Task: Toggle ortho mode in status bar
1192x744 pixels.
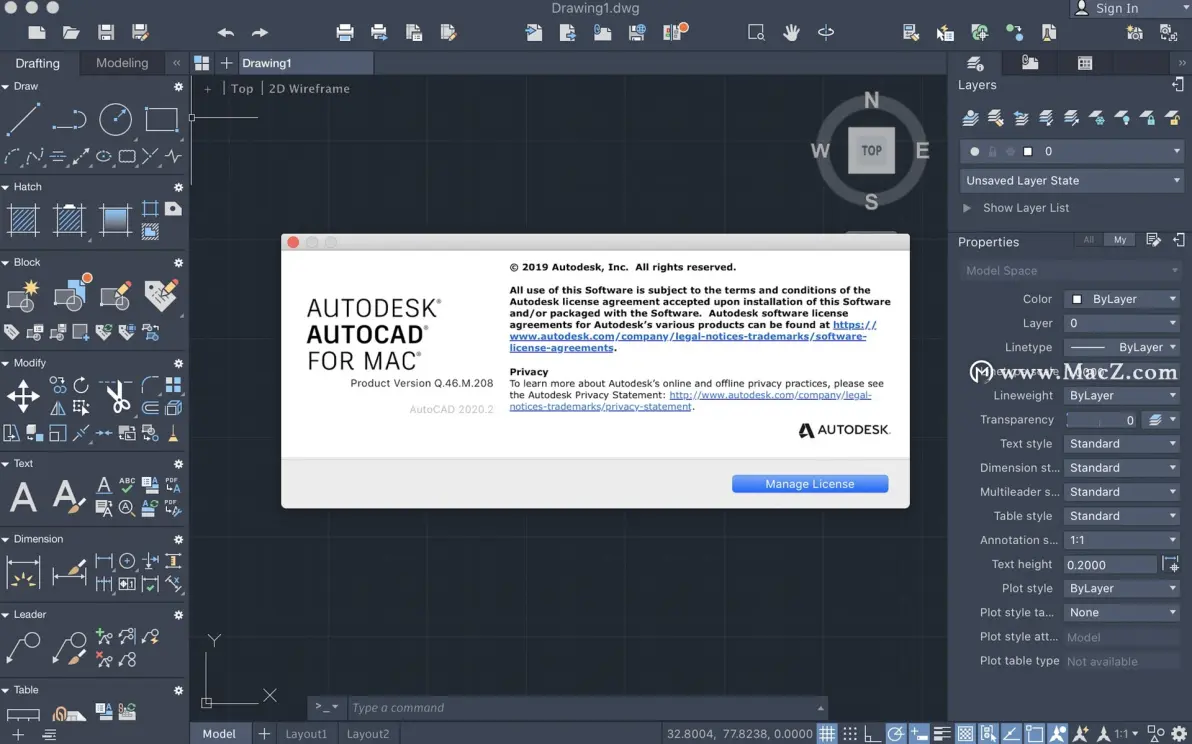Action: click(x=873, y=733)
